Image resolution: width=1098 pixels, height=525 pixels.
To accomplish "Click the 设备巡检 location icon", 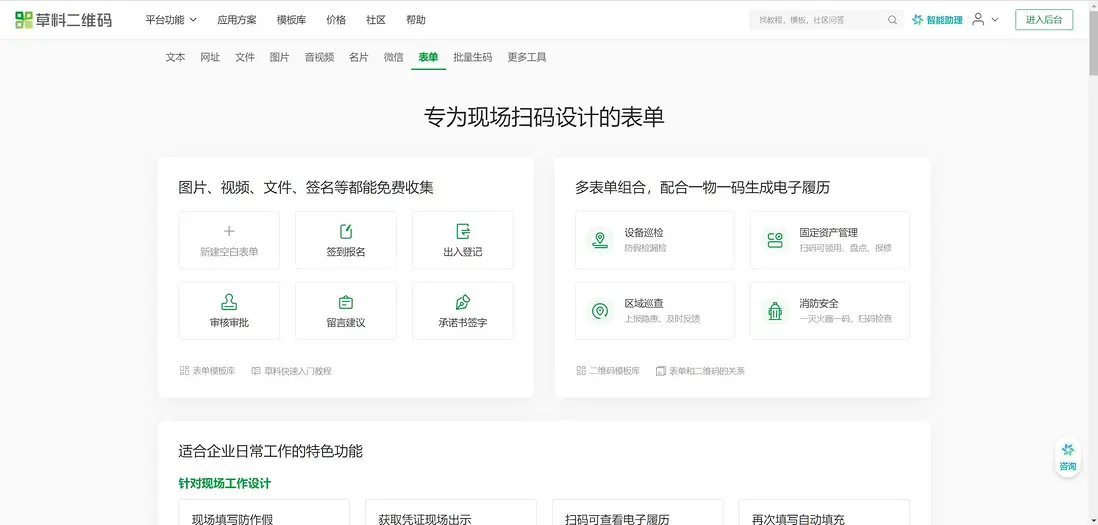I will 599,240.
